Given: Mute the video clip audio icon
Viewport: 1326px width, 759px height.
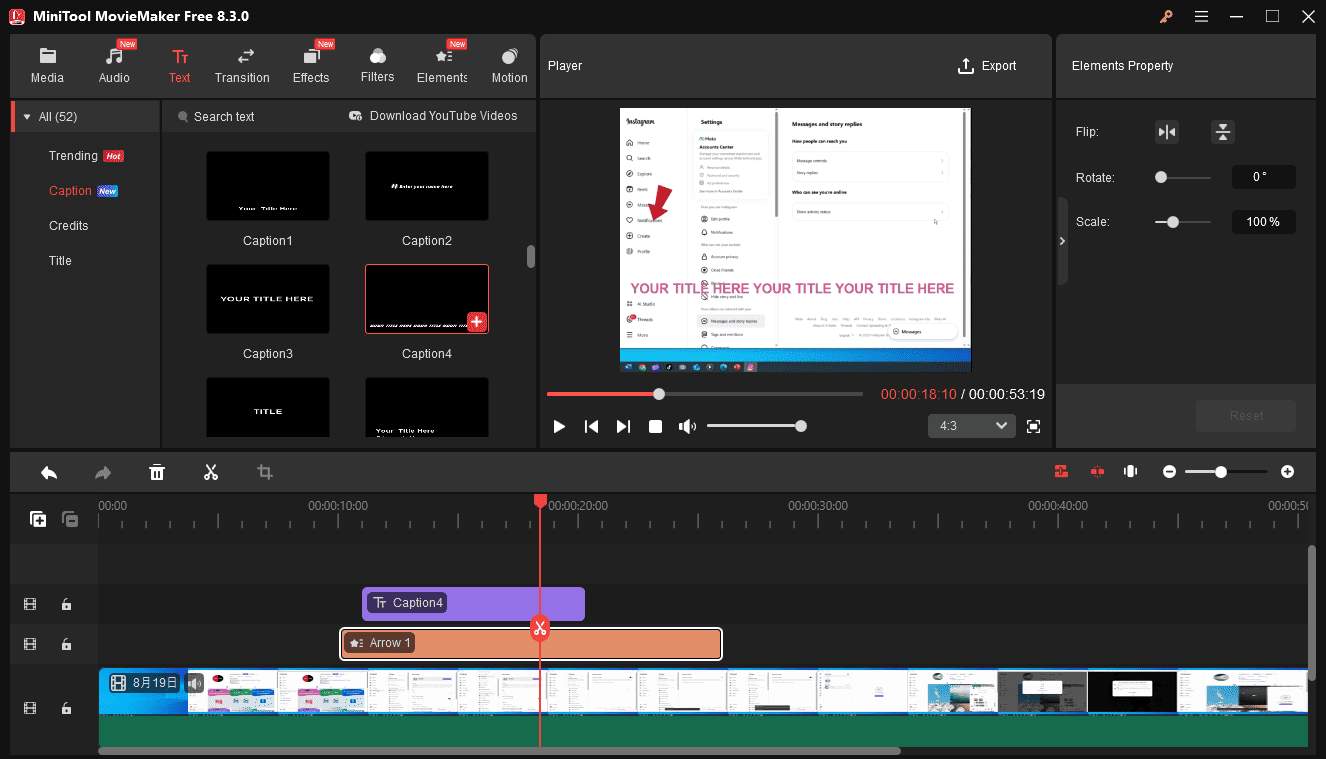Looking at the screenshot, I should click(x=194, y=683).
